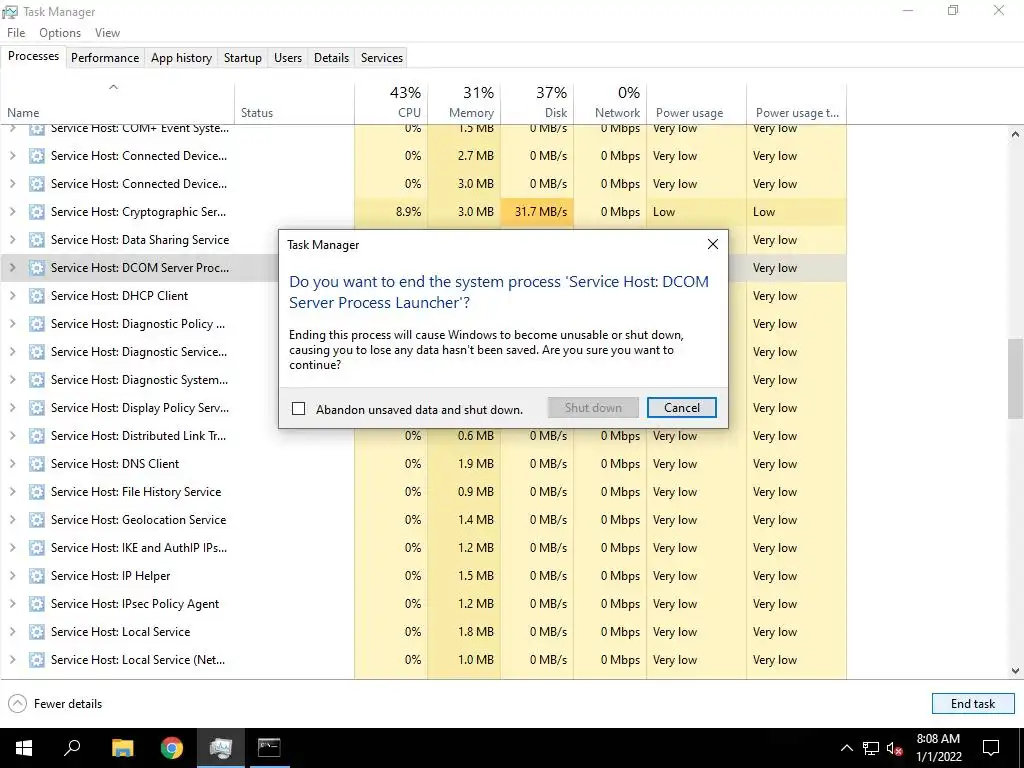Click muted volume icon in system tray

click(x=895, y=748)
